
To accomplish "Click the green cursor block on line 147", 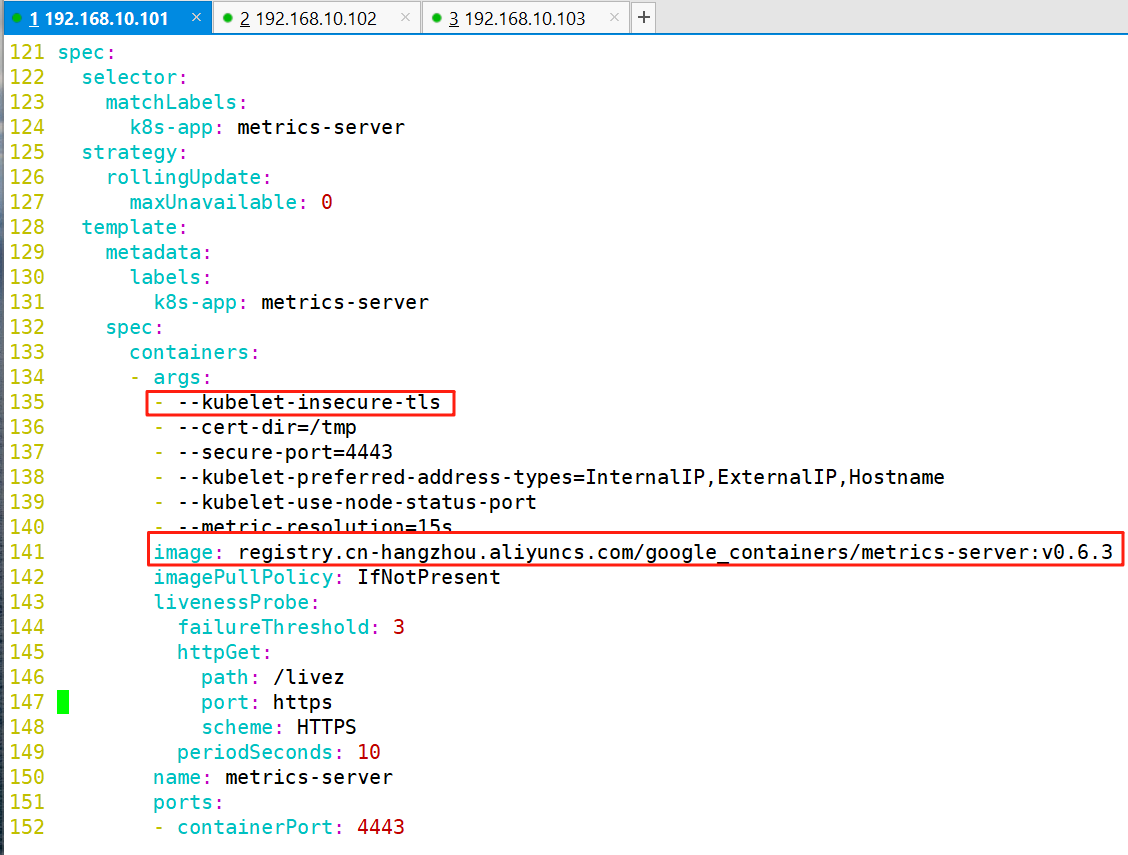I will pyautogui.click(x=63, y=702).
